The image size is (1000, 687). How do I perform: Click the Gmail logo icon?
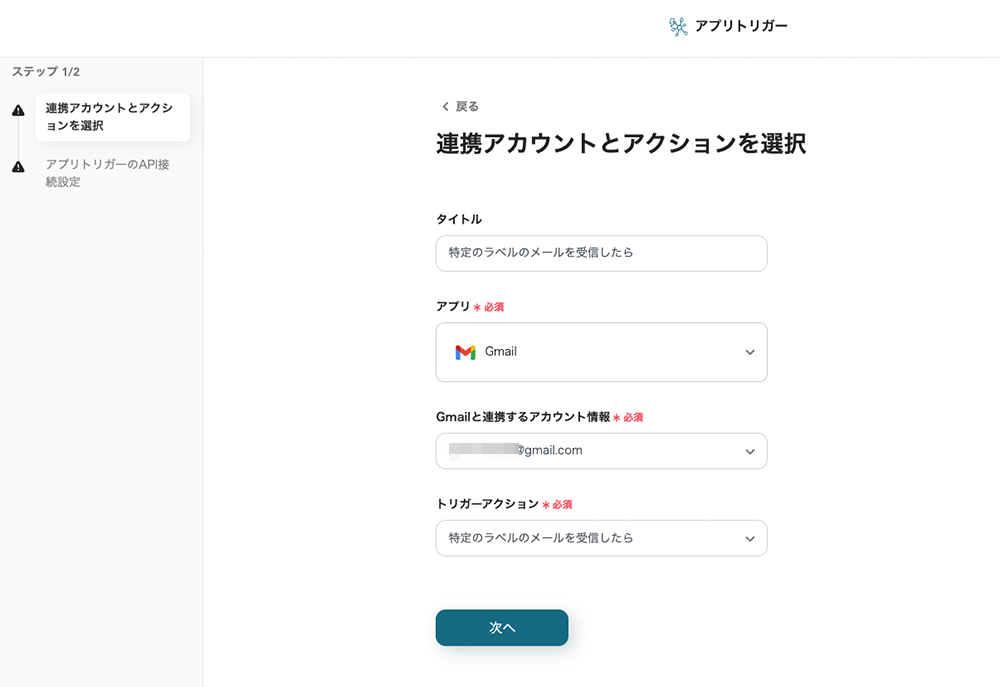[465, 352]
